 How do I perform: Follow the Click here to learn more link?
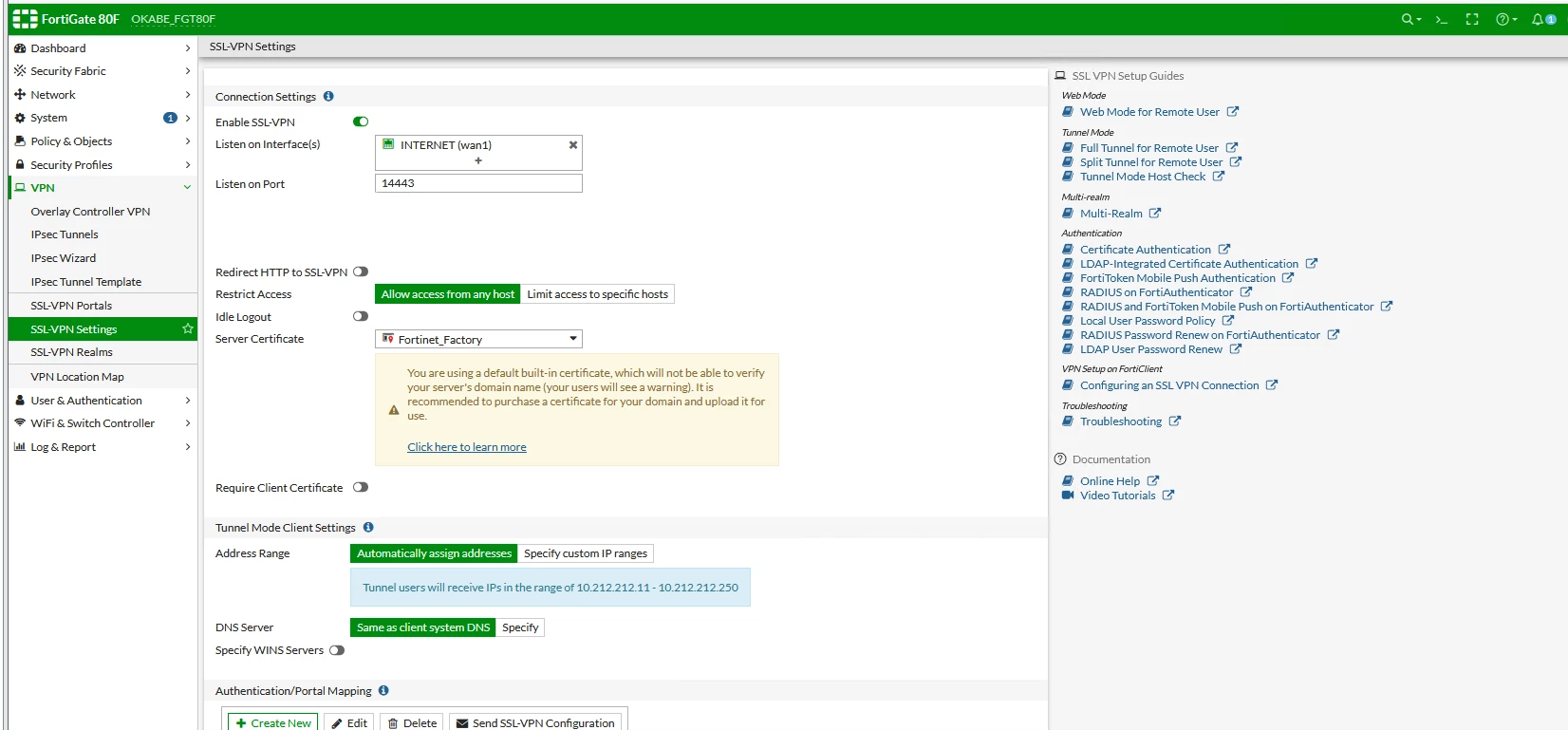pyautogui.click(x=467, y=447)
